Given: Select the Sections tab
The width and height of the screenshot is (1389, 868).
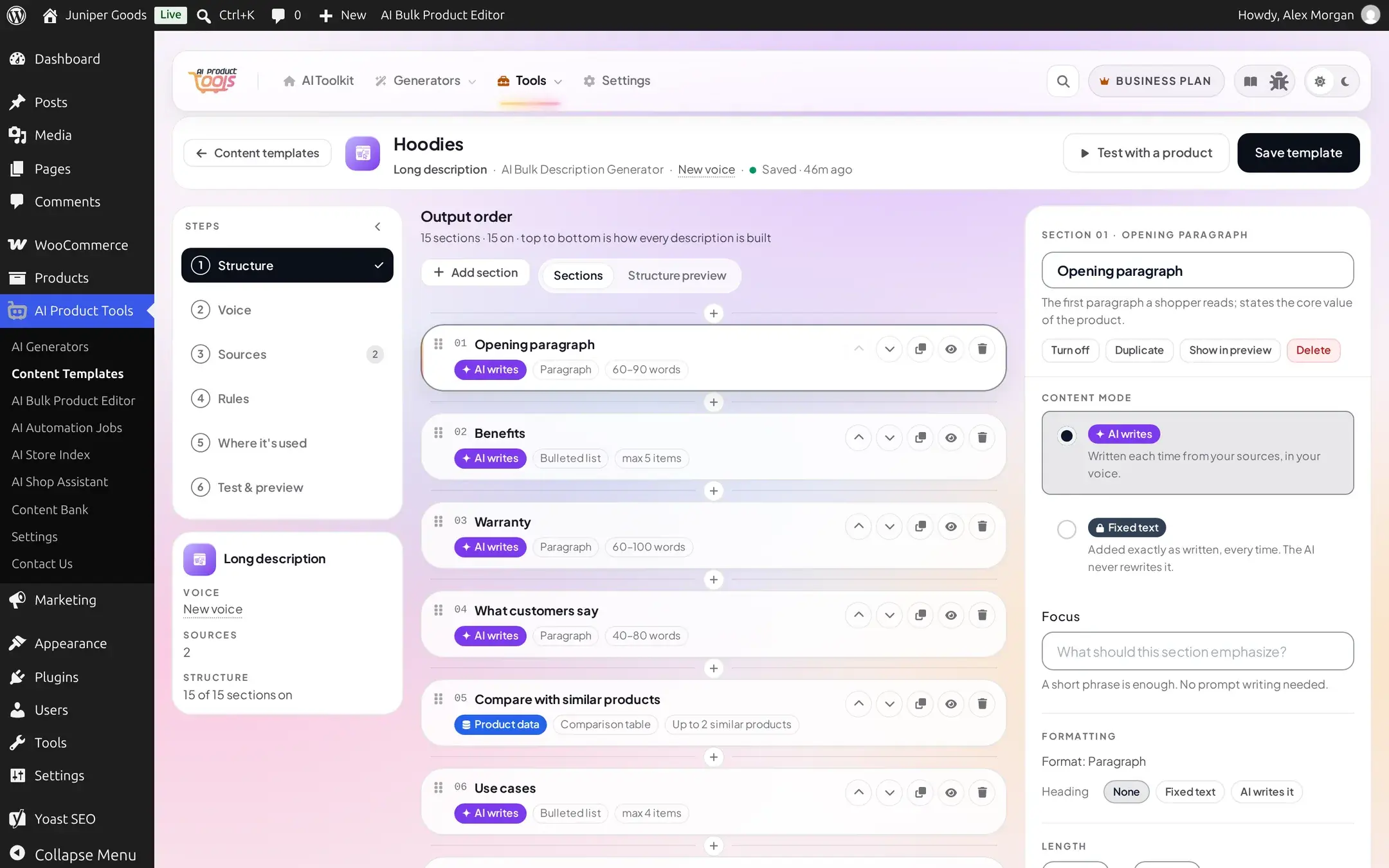Looking at the screenshot, I should 577,276.
